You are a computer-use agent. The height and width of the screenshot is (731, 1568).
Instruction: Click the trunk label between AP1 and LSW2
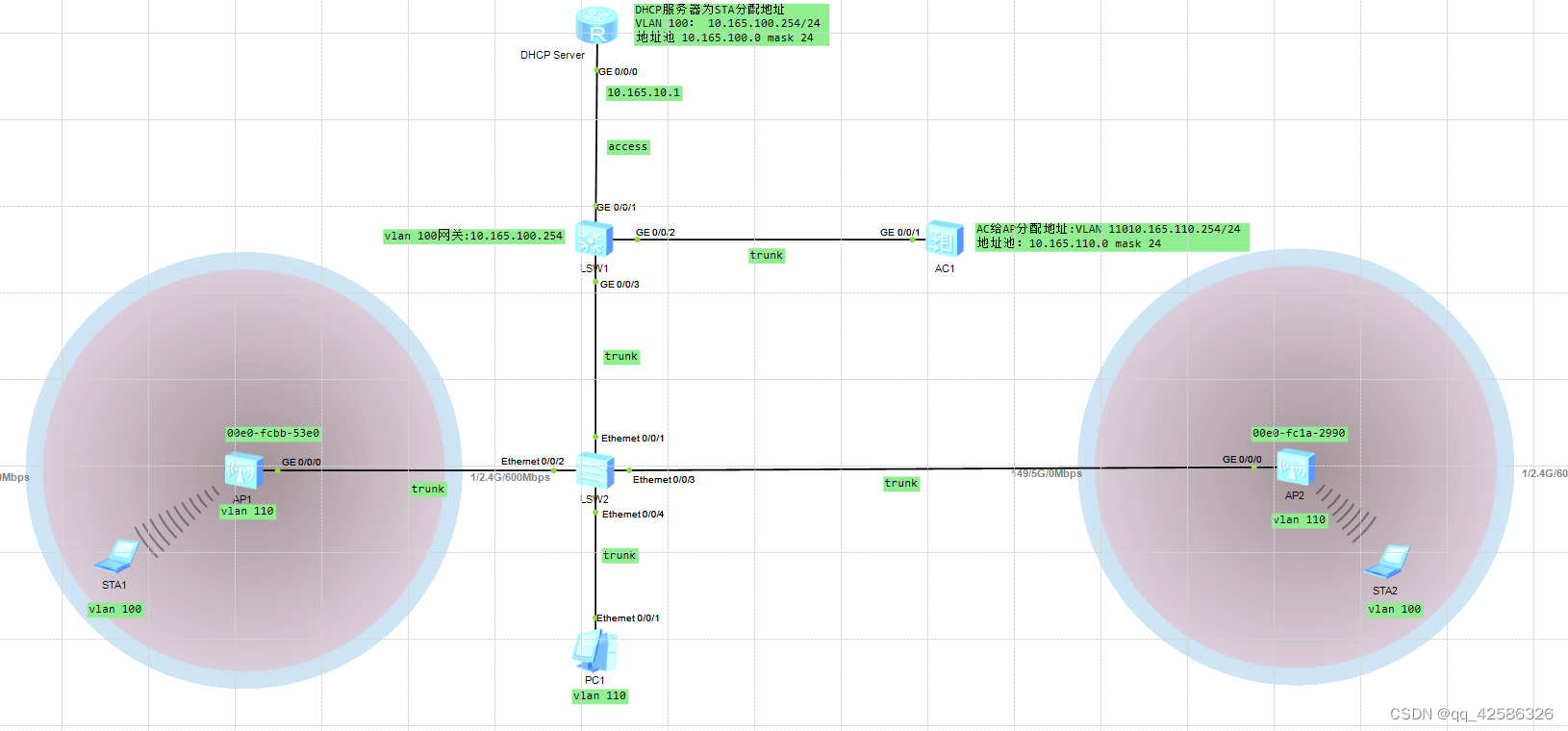point(428,490)
